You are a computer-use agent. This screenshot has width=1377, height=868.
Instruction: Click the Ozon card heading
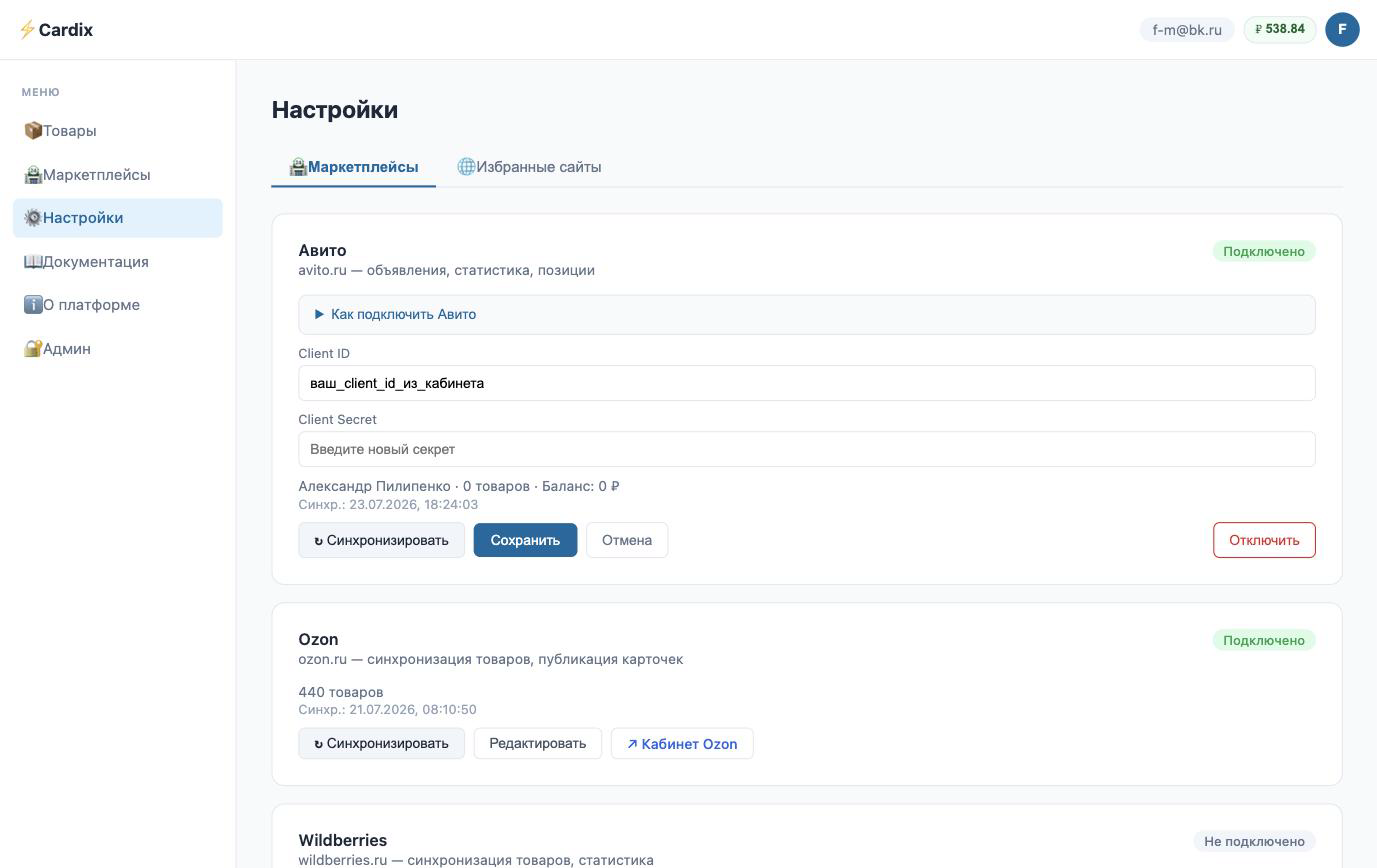tap(318, 639)
